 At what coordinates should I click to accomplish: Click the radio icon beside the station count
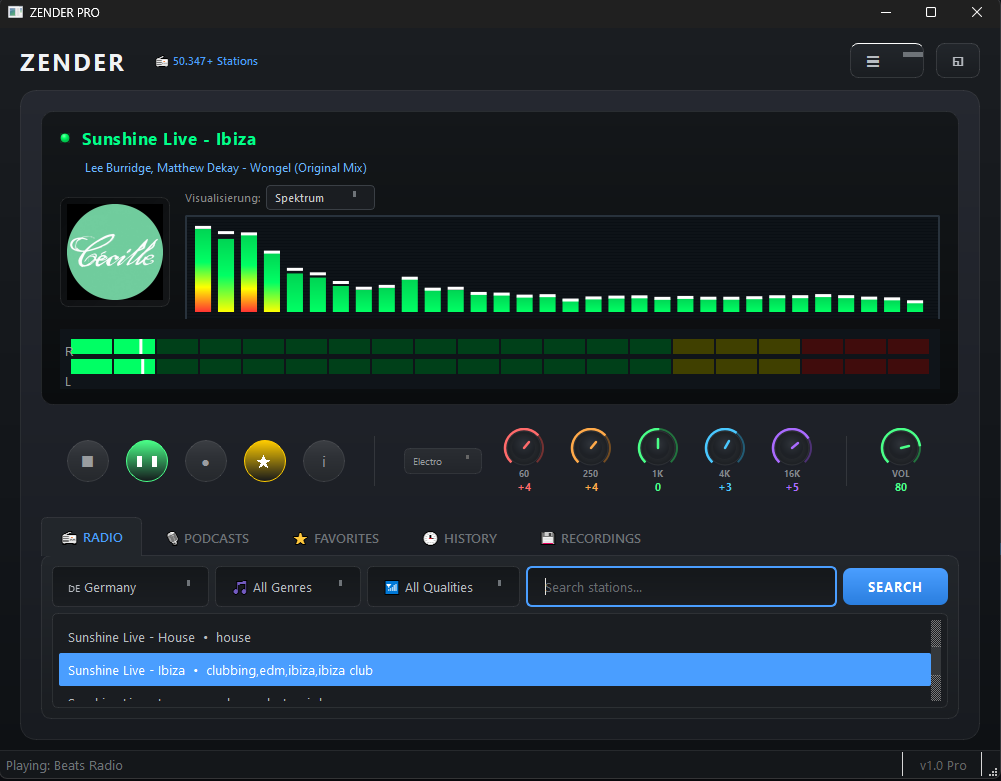click(x=162, y=61)
